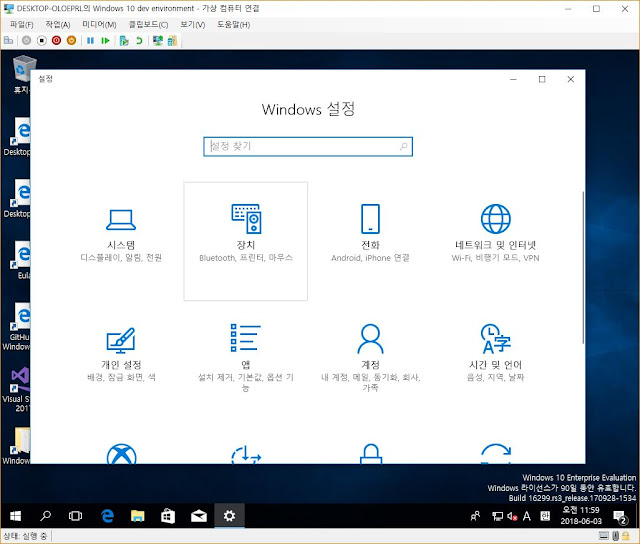Open the 개인 설정 personalization tile
640x544 pixels.
click(x=121, y=361)
